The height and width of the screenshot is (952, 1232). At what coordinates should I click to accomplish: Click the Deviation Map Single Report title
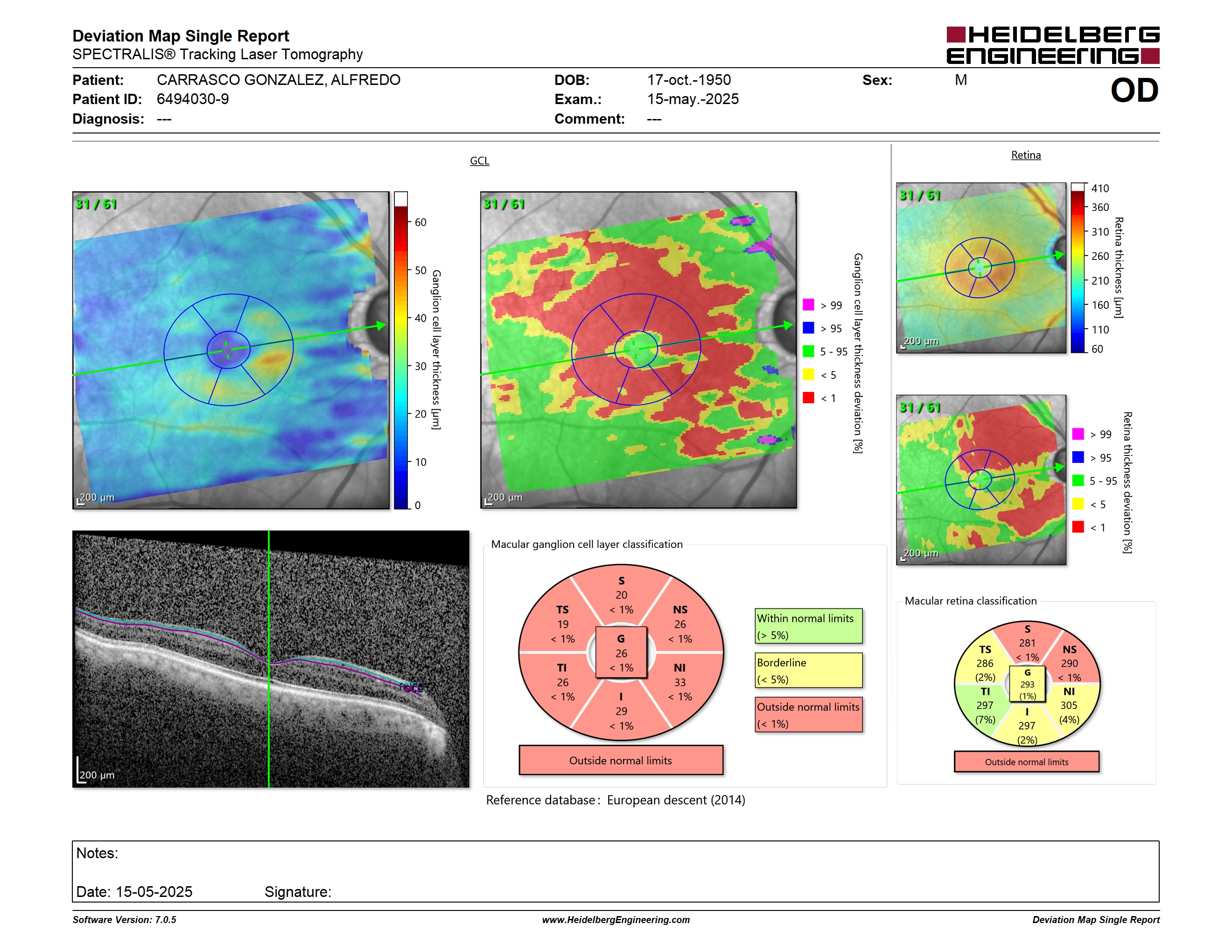(x=181, y=36)
